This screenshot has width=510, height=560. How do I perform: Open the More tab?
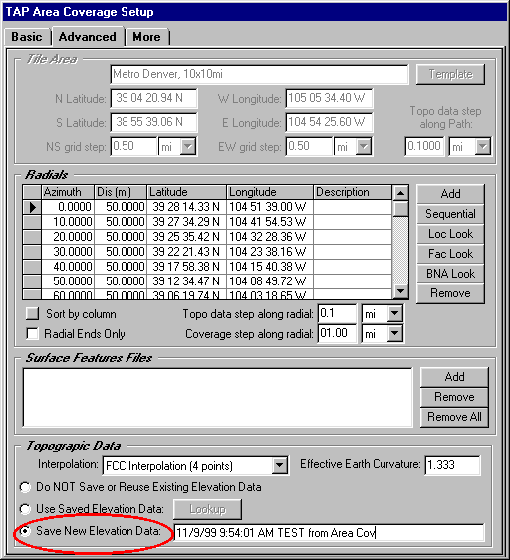tap(146, 37)
